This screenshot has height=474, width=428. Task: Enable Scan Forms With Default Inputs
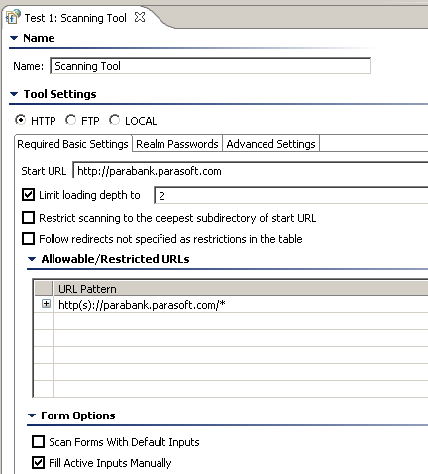[39, 442]
